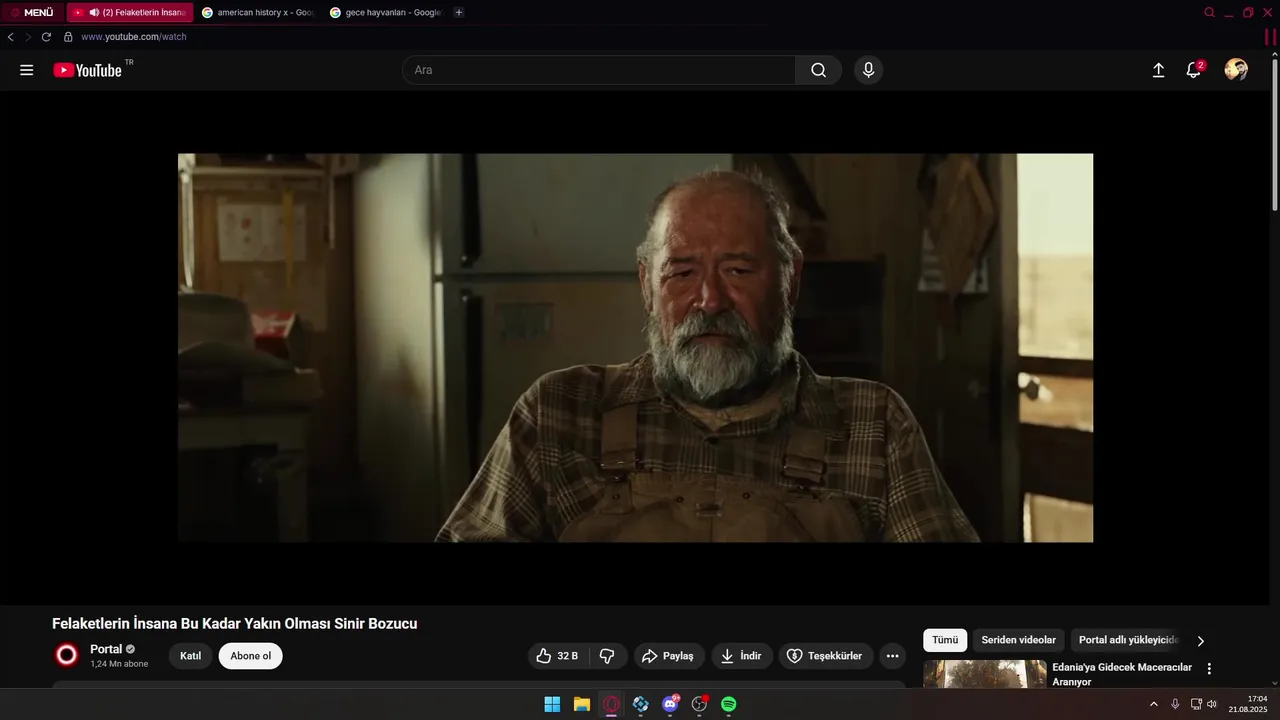The width and height of the screenshot is (1280, 720).
Task: Click the search magnifier button
Action: [819, 70]
